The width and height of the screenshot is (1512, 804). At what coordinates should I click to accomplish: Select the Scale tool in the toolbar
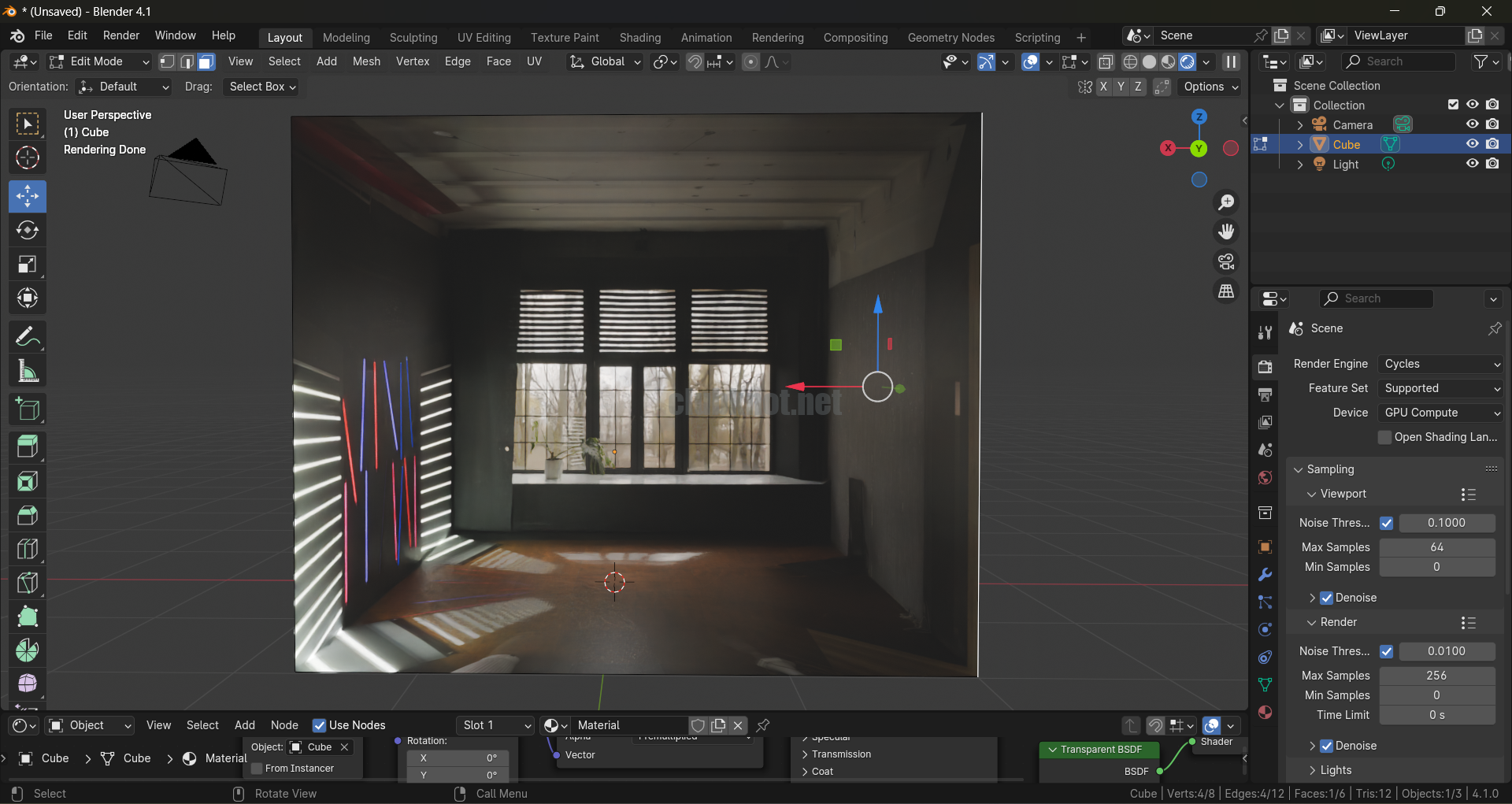coord(28,265)
